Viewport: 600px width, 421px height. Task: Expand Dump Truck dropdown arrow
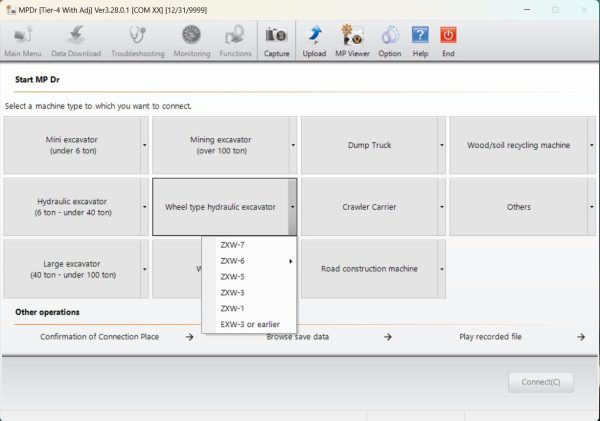442,145
